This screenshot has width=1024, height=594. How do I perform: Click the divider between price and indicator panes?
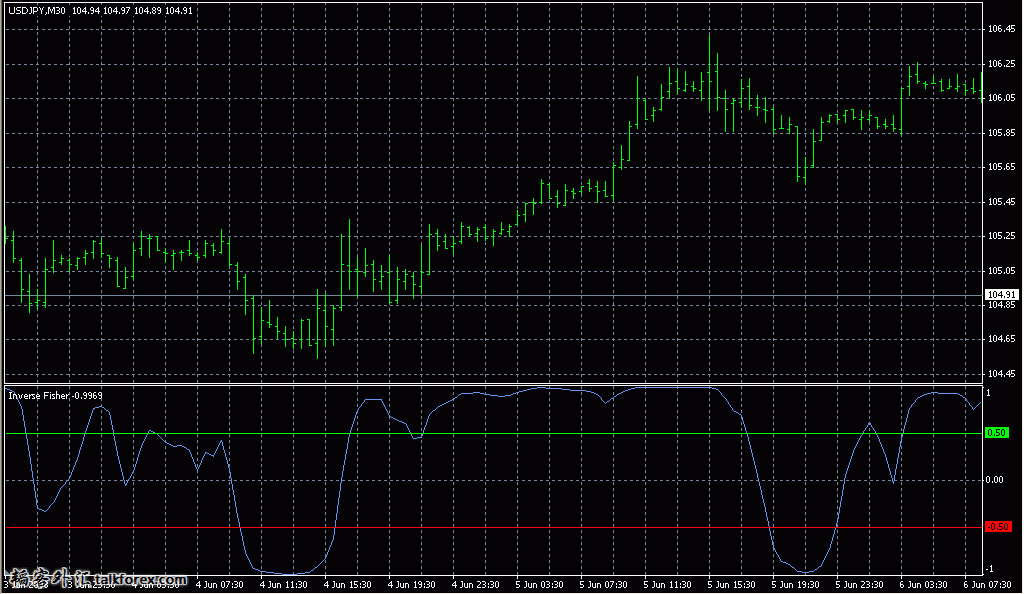point(490,385)
